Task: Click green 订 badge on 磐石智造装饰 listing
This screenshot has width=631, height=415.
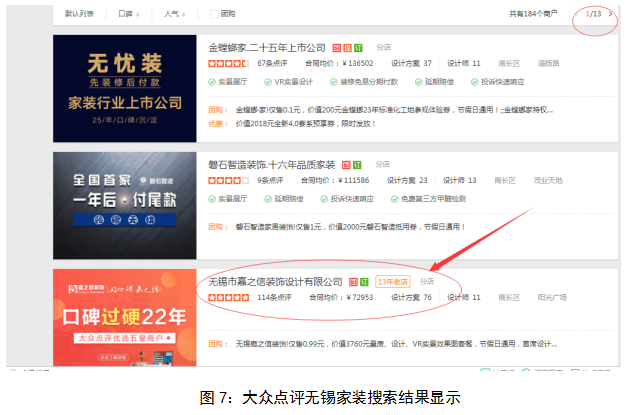Action: click(x=357, y=165)
